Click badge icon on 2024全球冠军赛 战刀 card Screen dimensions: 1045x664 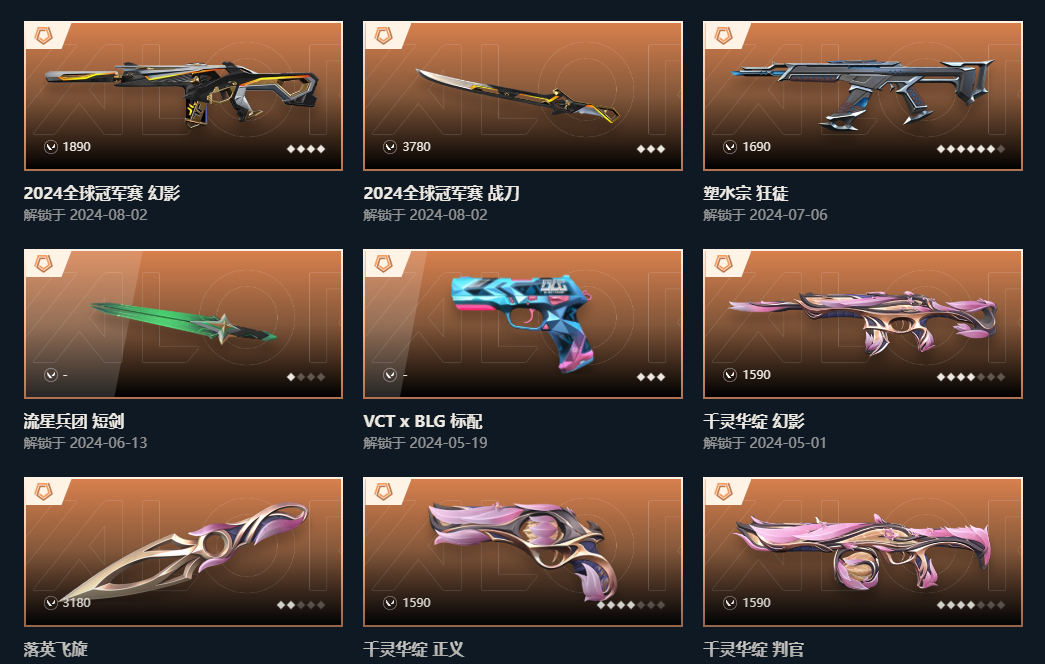[384, 35]
